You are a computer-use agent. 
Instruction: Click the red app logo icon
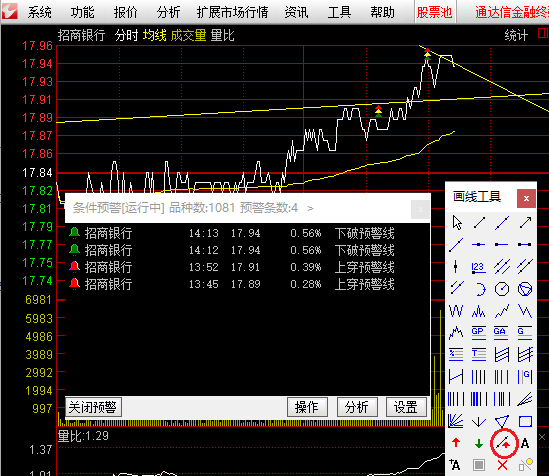coord(10,12)
